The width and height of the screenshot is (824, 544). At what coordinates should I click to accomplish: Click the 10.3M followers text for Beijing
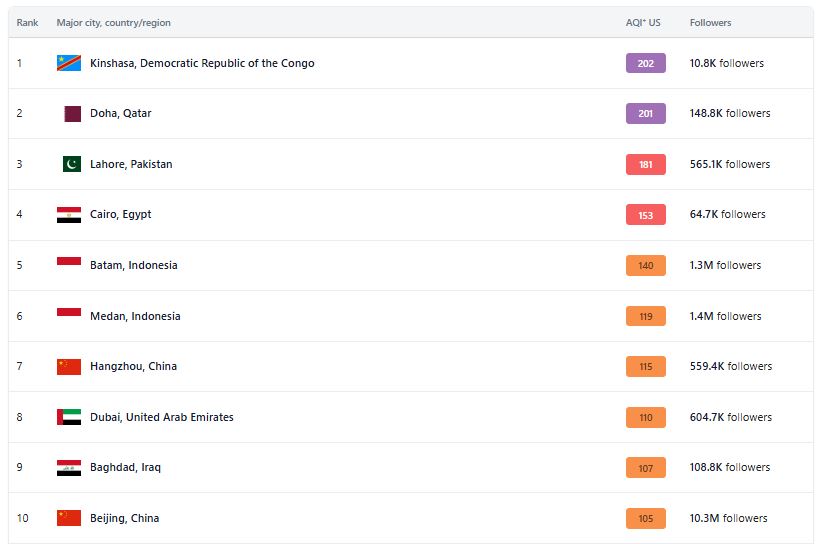click(728, 518)
